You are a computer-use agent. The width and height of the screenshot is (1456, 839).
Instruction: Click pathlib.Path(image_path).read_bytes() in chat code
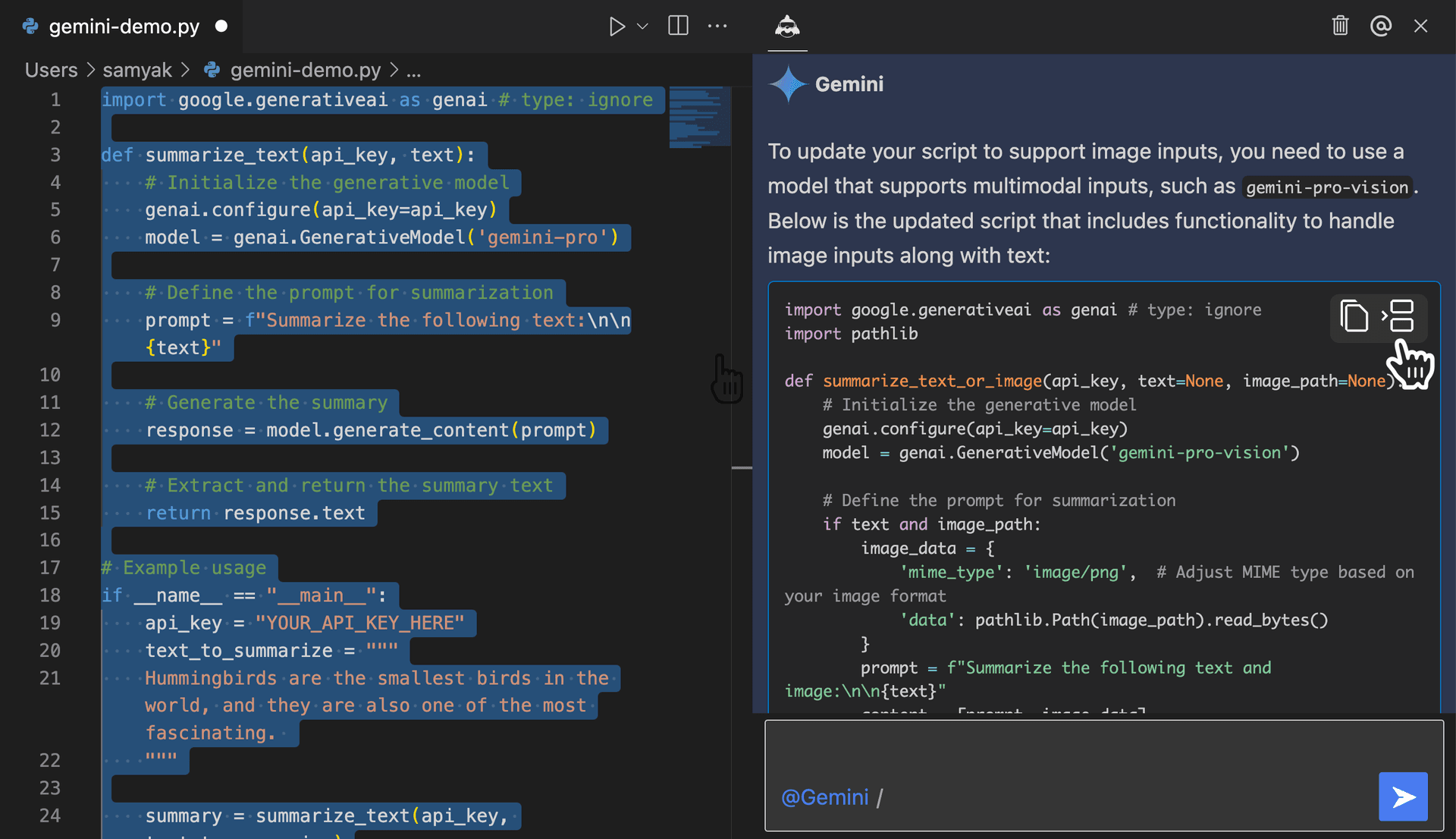(x=1151, y=620)
